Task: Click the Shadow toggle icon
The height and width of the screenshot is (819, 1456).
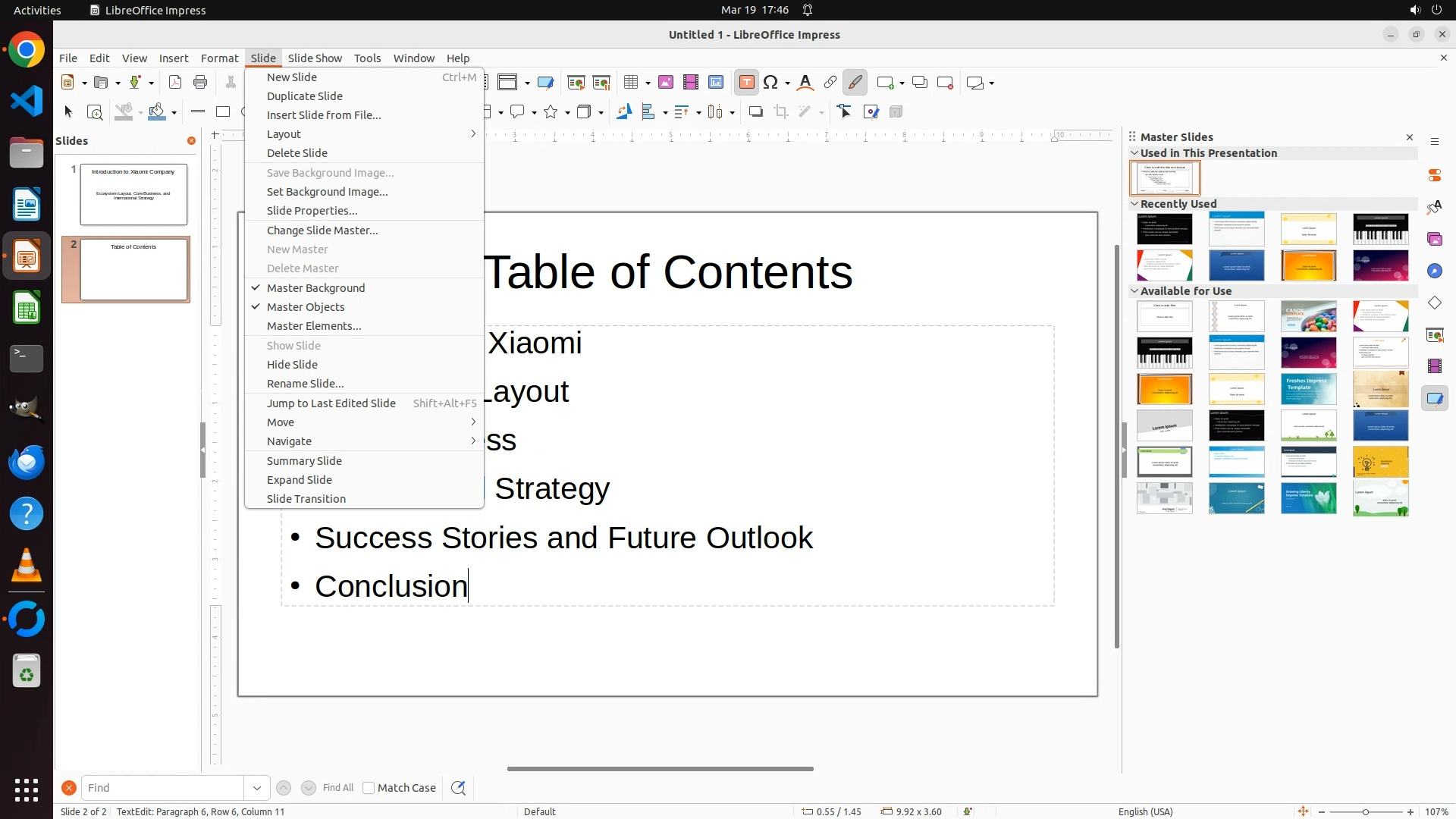Action: 755,112
